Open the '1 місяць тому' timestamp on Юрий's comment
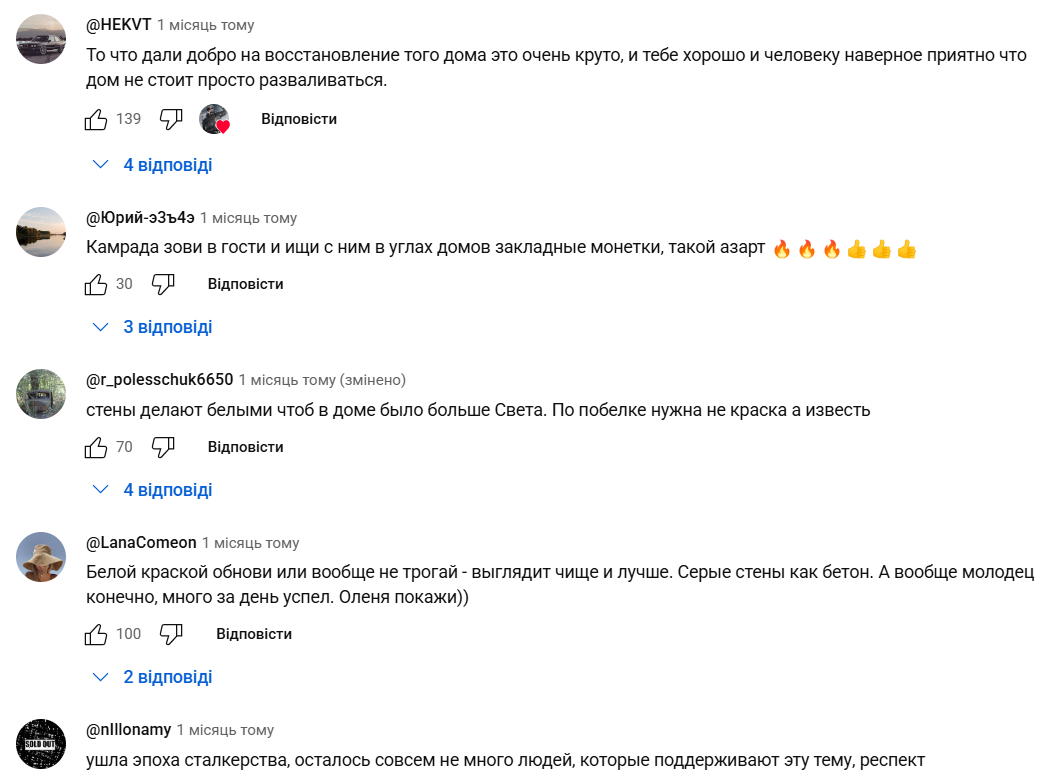The height and width of the screenshot is (778, 1047). [248, 218]
